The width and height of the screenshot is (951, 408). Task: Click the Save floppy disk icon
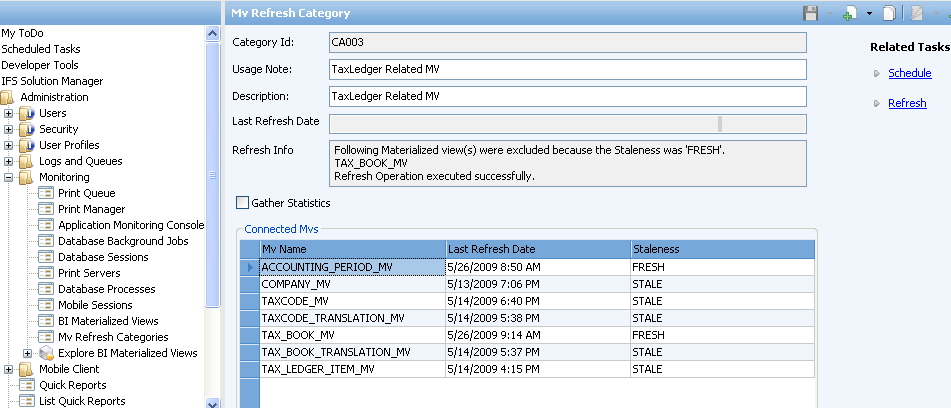point(810,13)
